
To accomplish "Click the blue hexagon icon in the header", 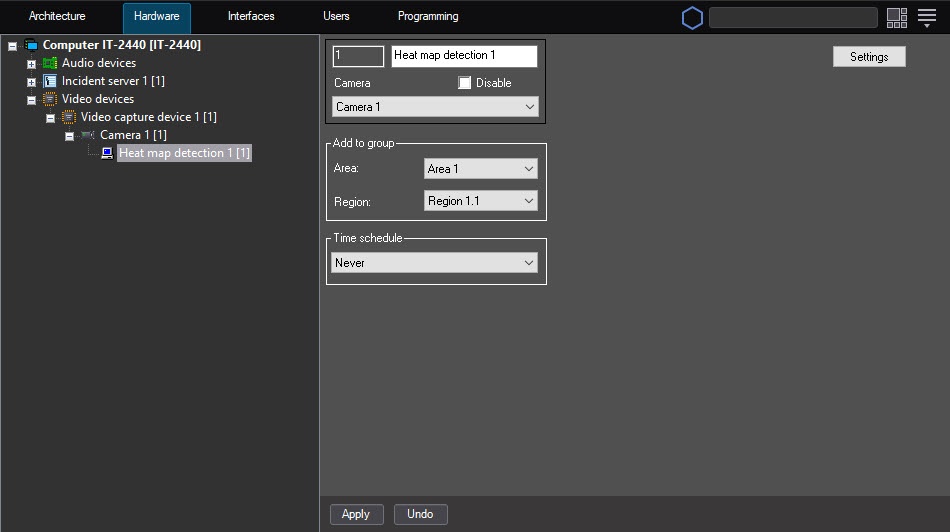I will click(x=692, y=18).
